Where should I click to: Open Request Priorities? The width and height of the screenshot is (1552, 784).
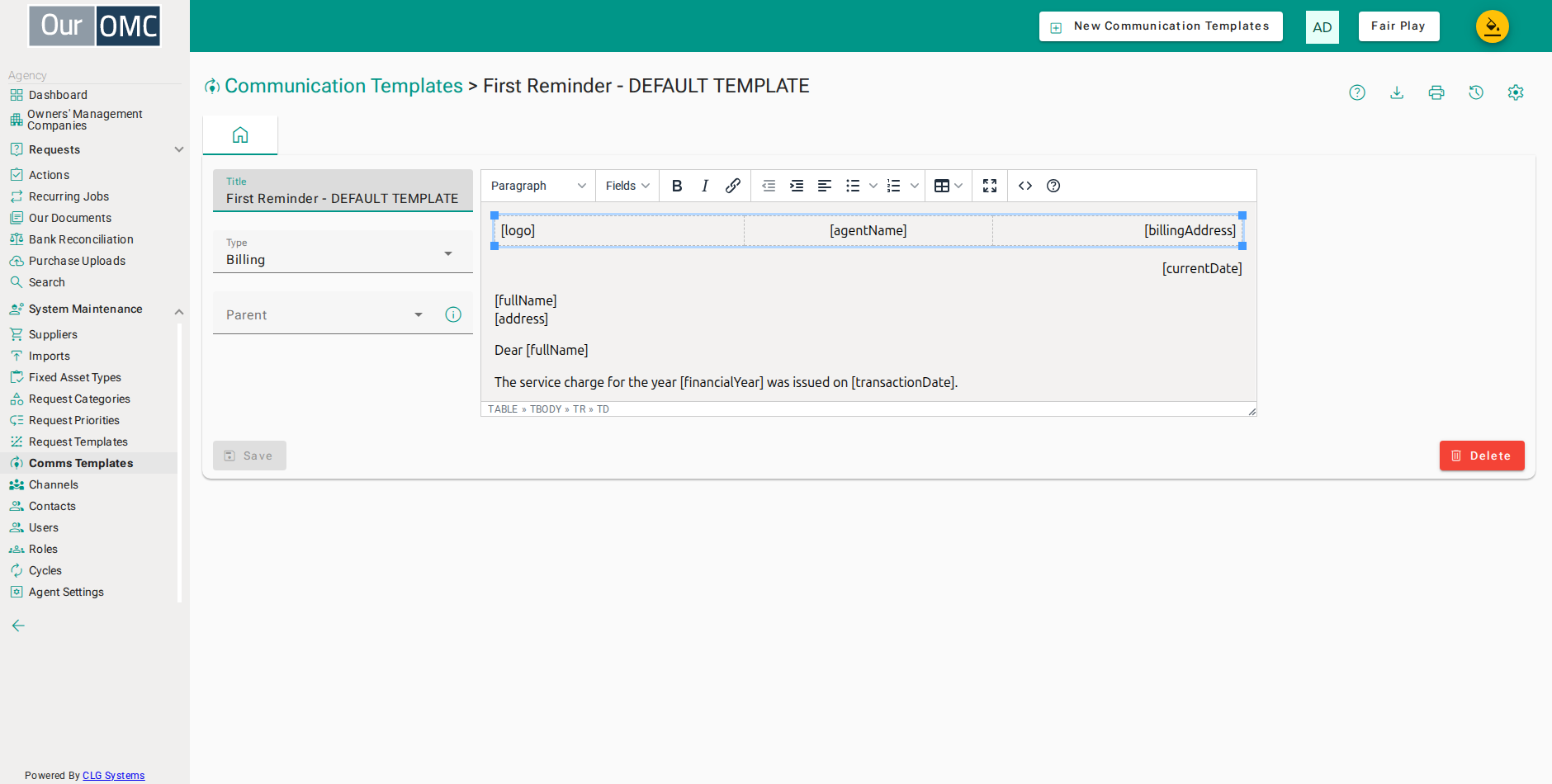point(73,420)
